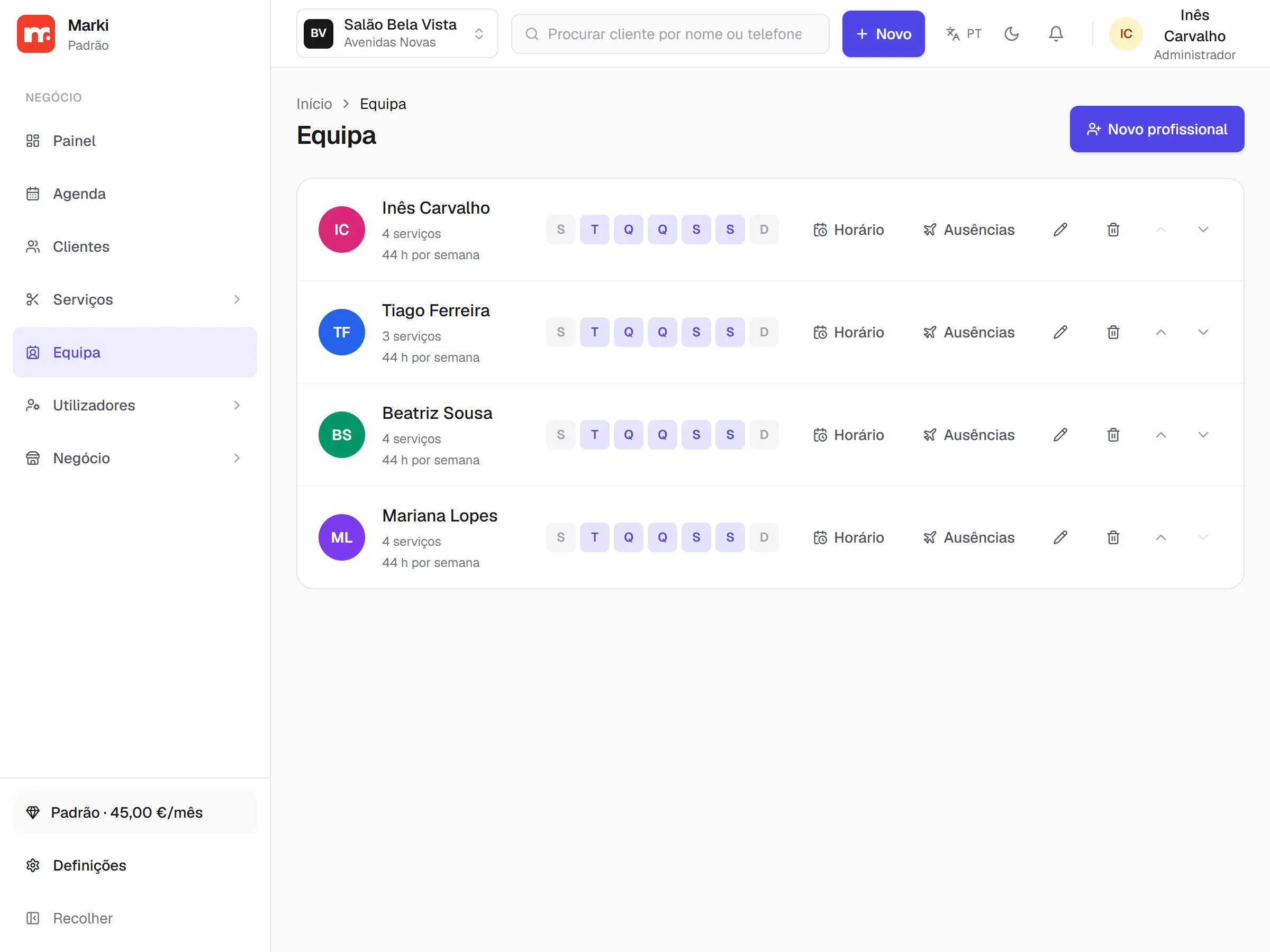The width and height of the screenshot is (1270, 952).
Task: Click the Marki logo
Action: (x=35, y=34)
